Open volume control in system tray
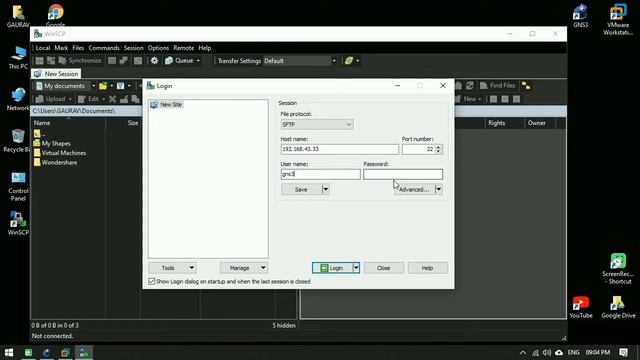The image size is (640, 360). click(x=547, y=352)
